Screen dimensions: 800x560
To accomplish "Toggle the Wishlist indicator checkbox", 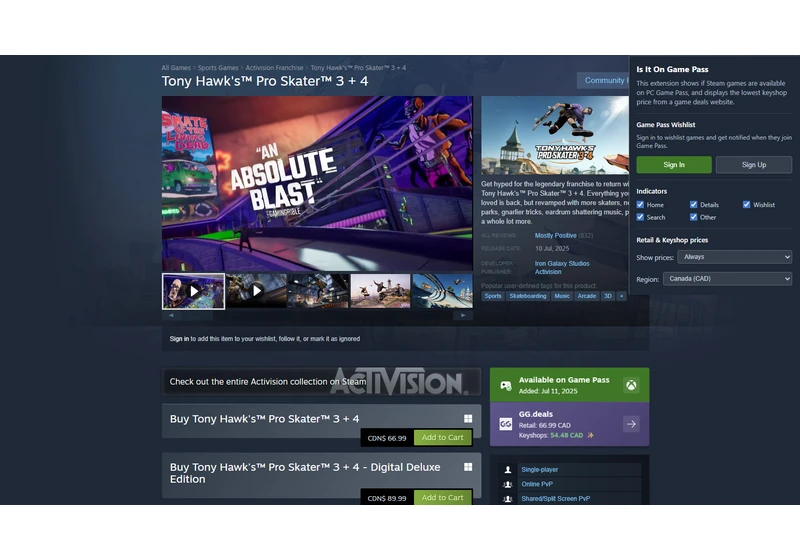I will [746, 205].
